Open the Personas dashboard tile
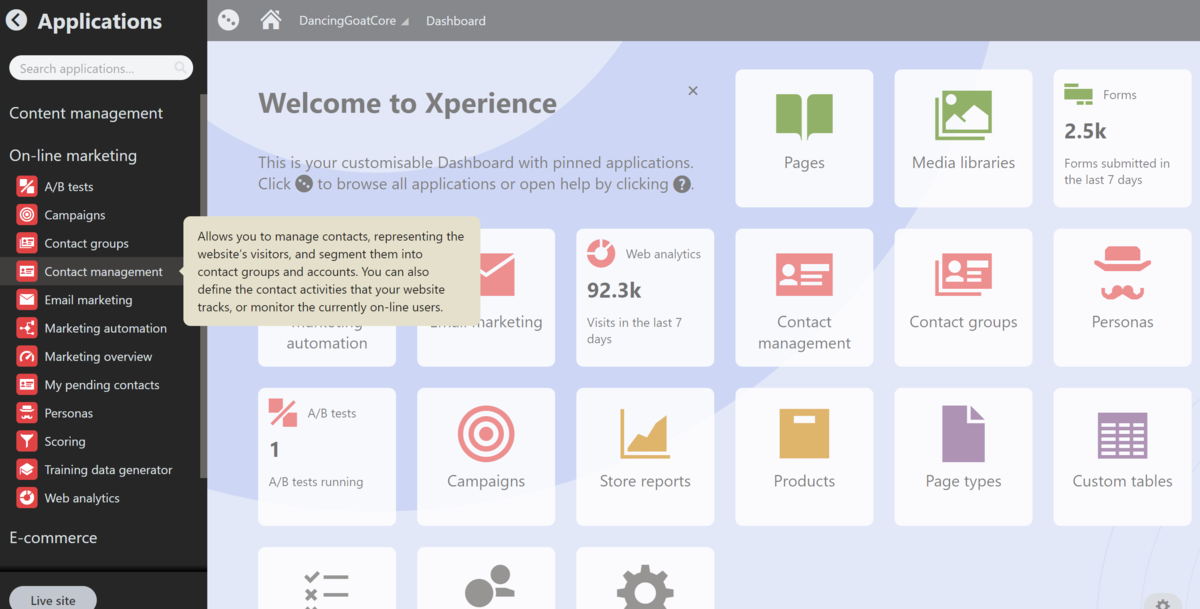Viewport: 1200px width, 609px height. 1122,297
